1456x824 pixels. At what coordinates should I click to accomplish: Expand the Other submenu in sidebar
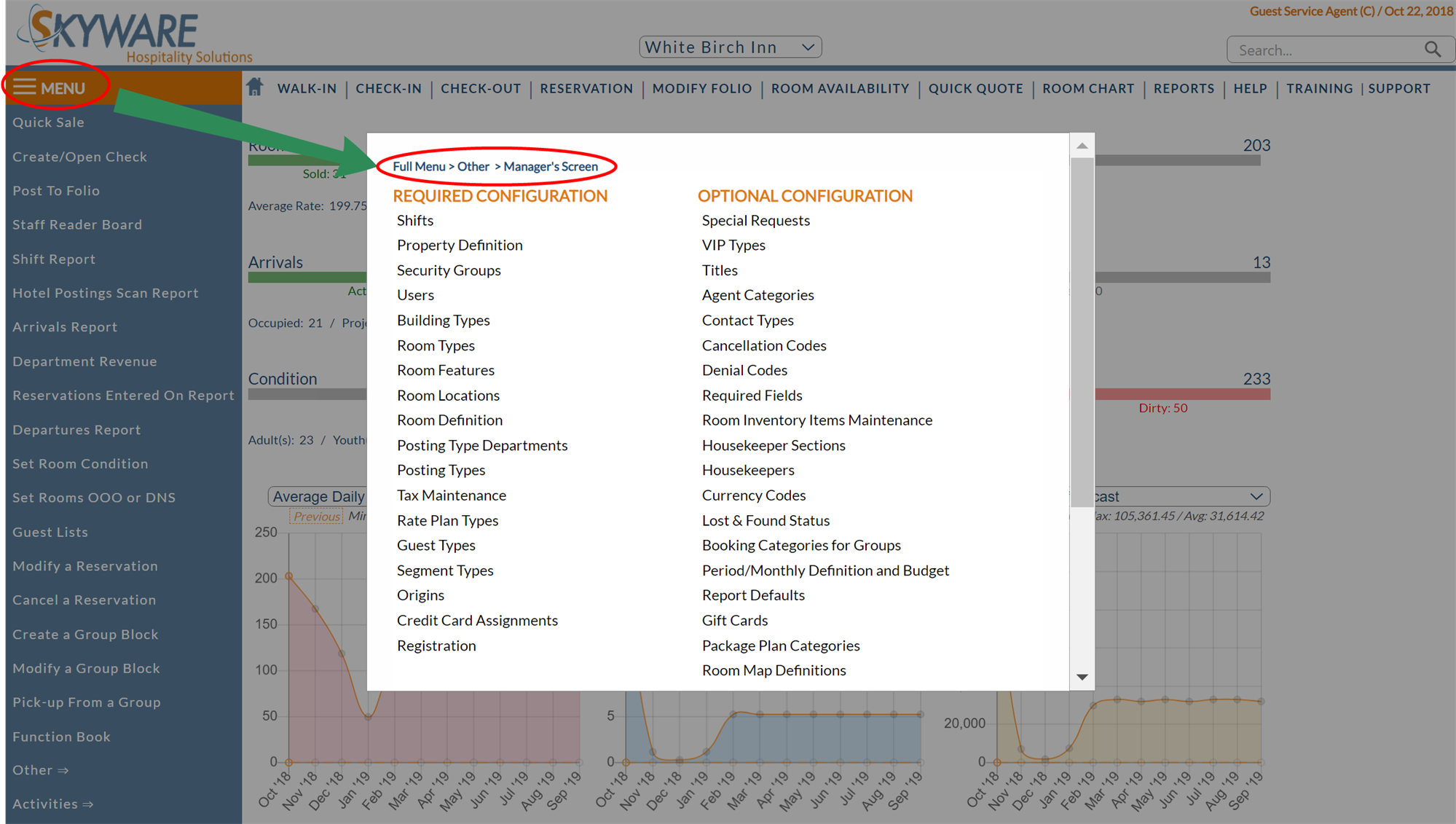click(x=41, y=770)
